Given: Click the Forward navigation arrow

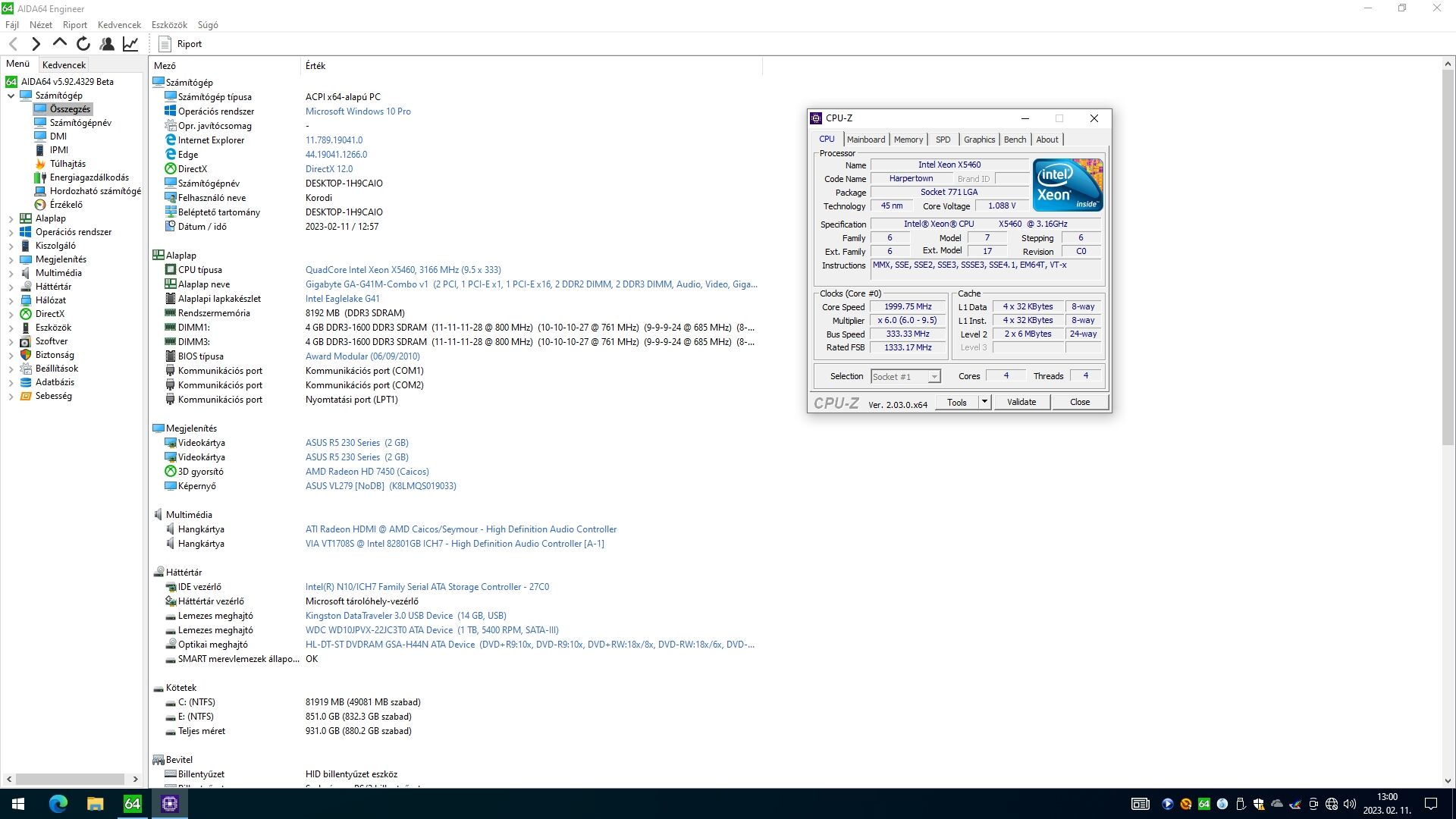Looking at the screenshot, I should click(x=36, y=44).
